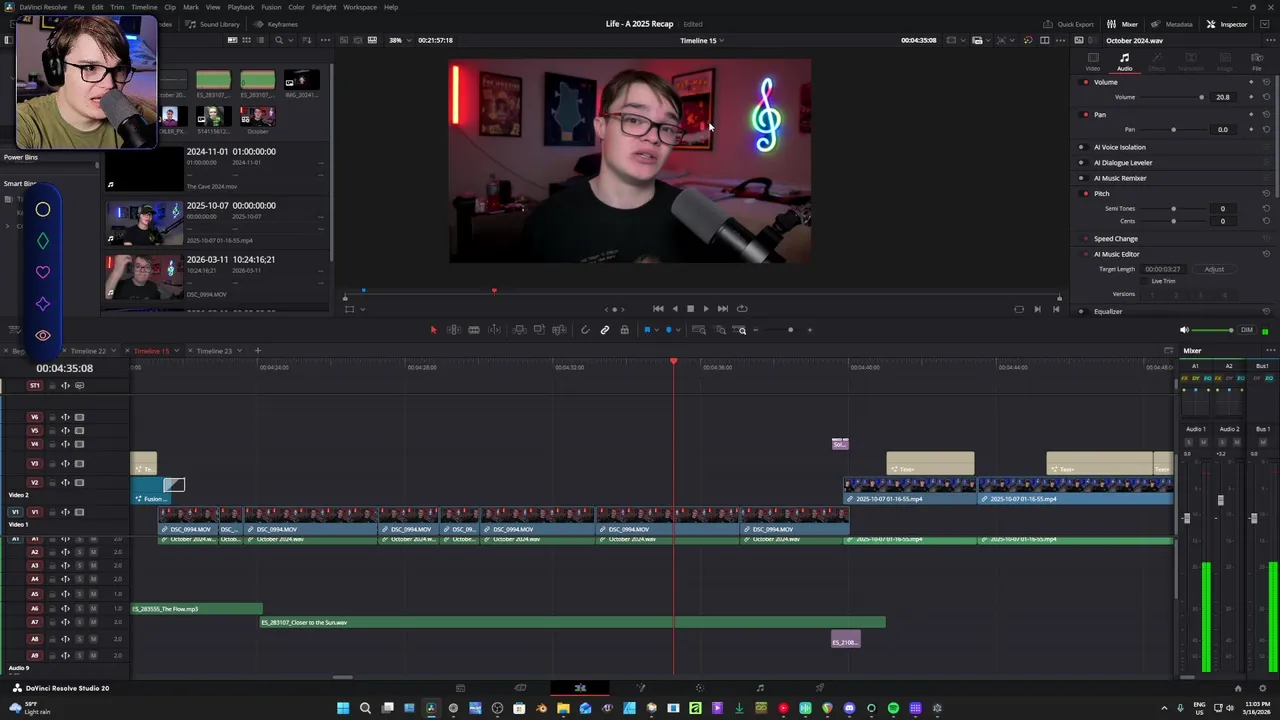Add a blue marker on timeline
Viewport: 1280px width, 720px height.
pyautogui.click(x=668, y=330)
